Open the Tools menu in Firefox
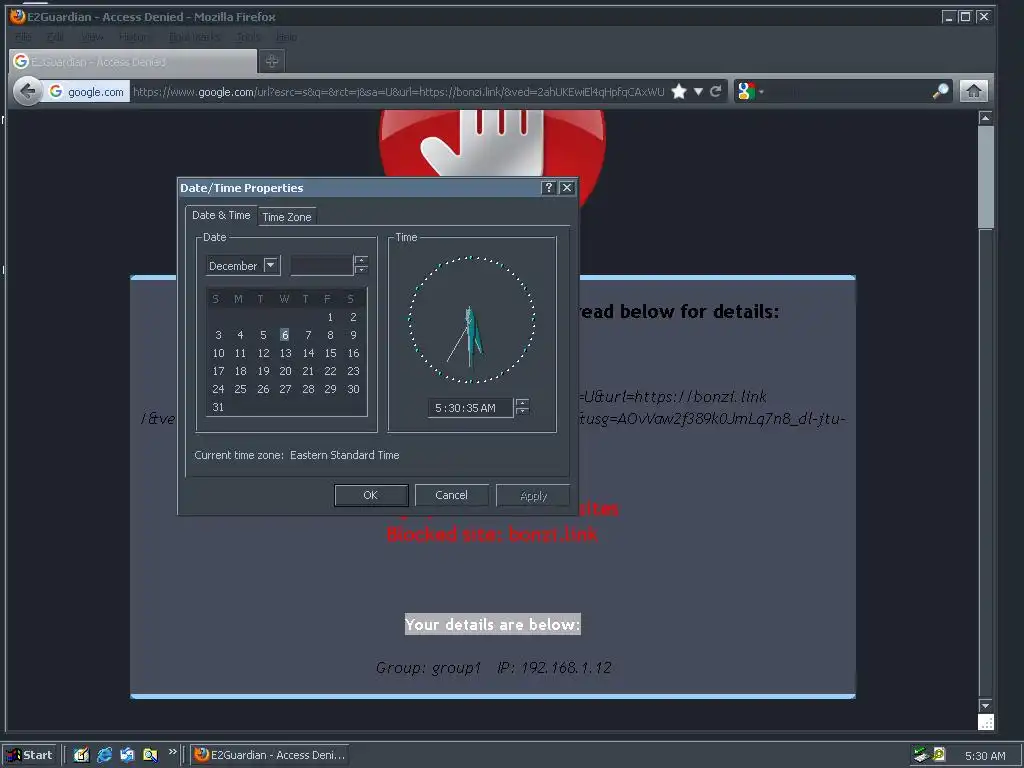Screen dimensions: 1024x768 tap(248, 37)
